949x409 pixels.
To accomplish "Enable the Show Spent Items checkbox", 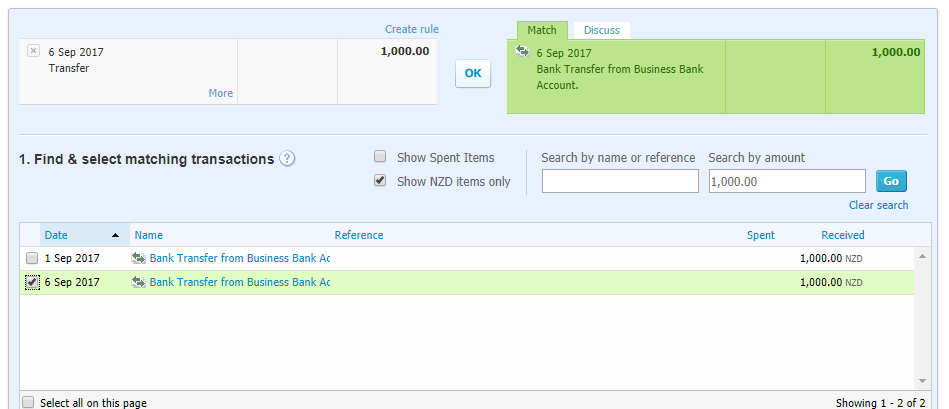I will pyautogui.click(x=380, y=157).
